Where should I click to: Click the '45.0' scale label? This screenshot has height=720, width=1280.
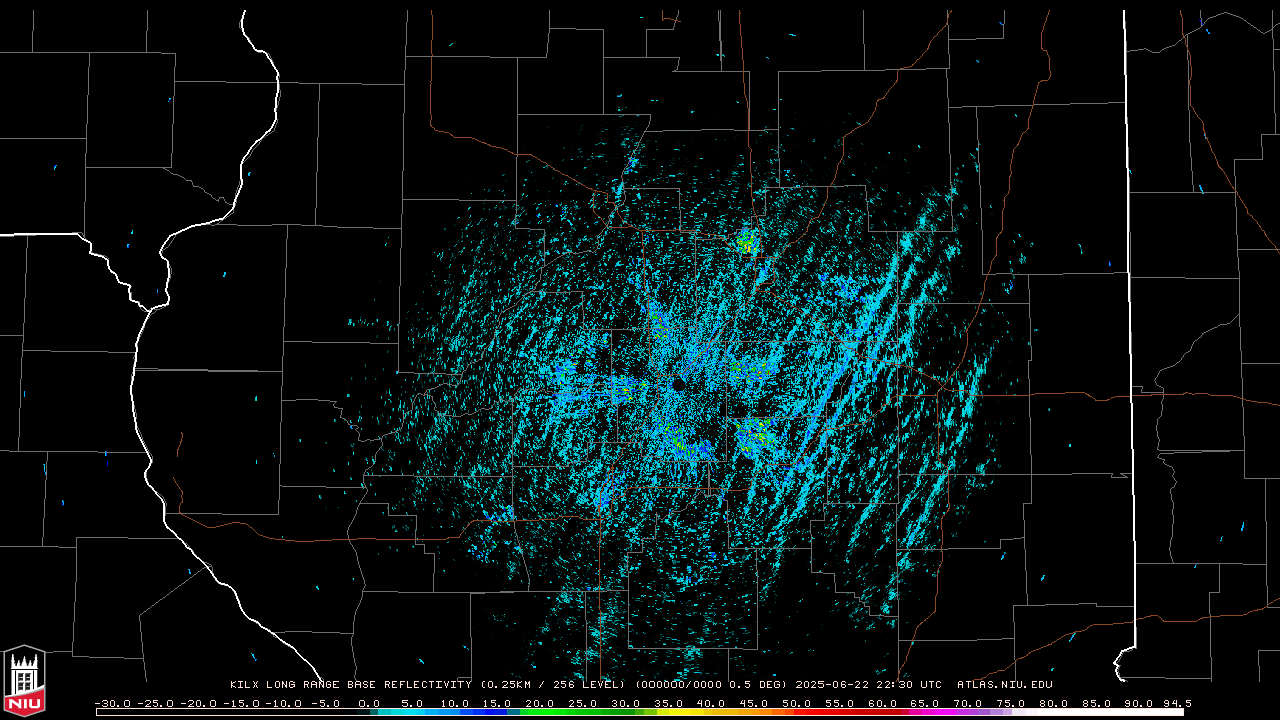click(755, 704)
